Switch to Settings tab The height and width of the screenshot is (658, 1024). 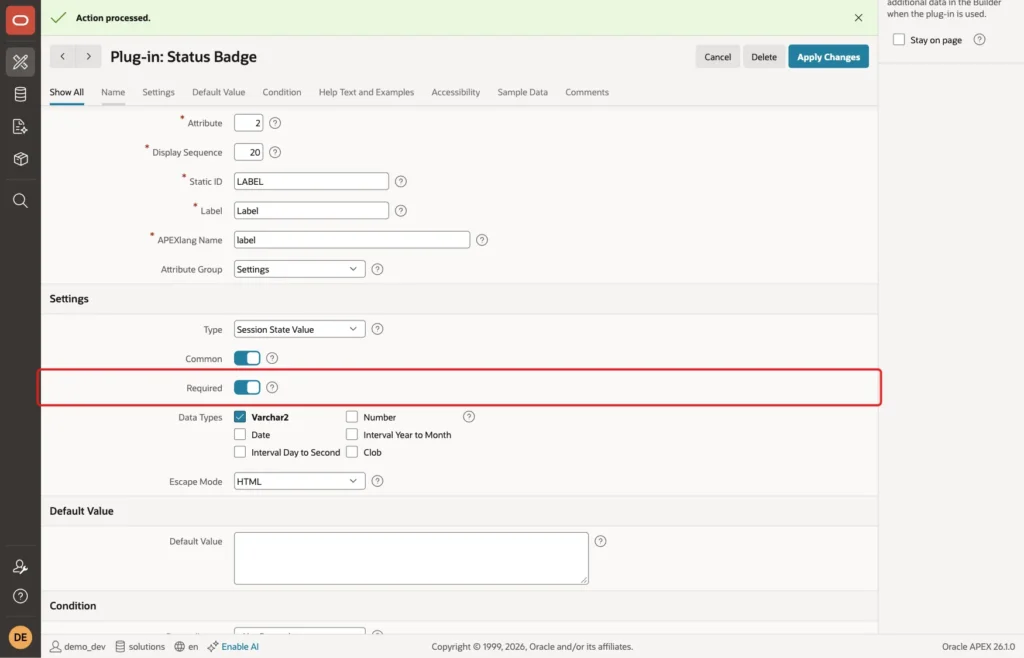159,92
